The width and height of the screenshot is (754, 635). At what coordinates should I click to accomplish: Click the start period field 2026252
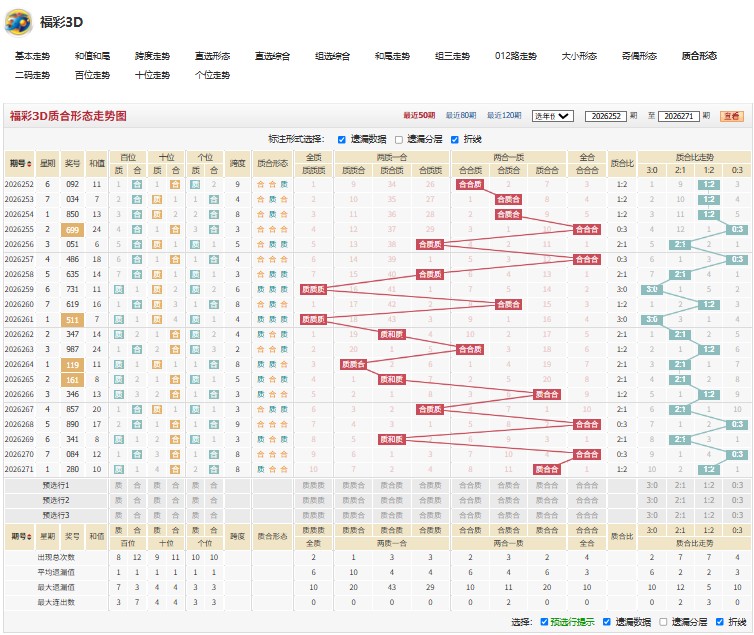tap(605, 116)
